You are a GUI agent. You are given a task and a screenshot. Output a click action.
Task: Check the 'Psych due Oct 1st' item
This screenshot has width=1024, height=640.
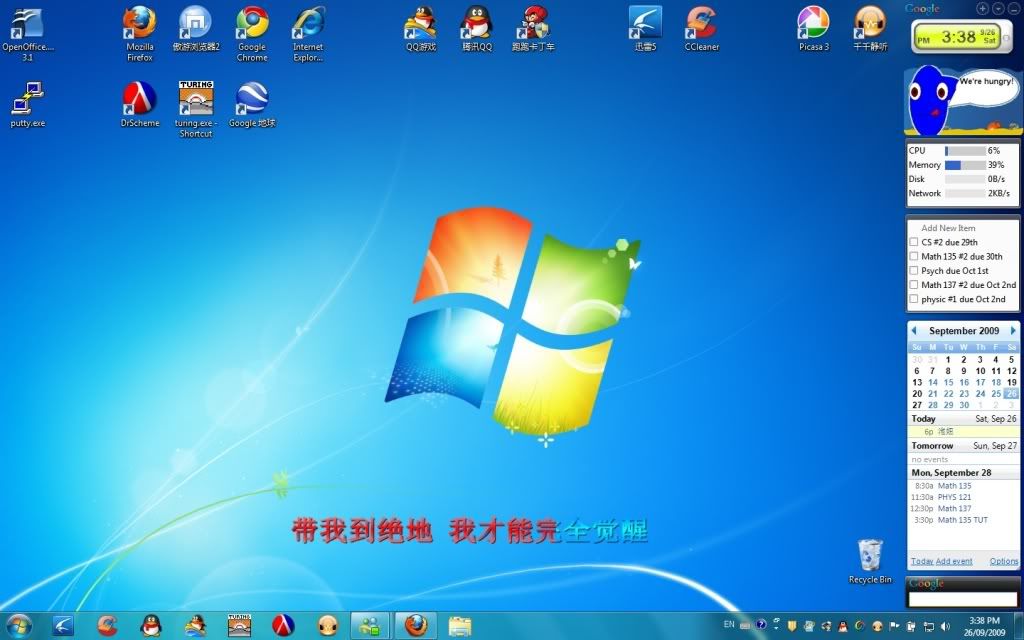click(914, 270)
